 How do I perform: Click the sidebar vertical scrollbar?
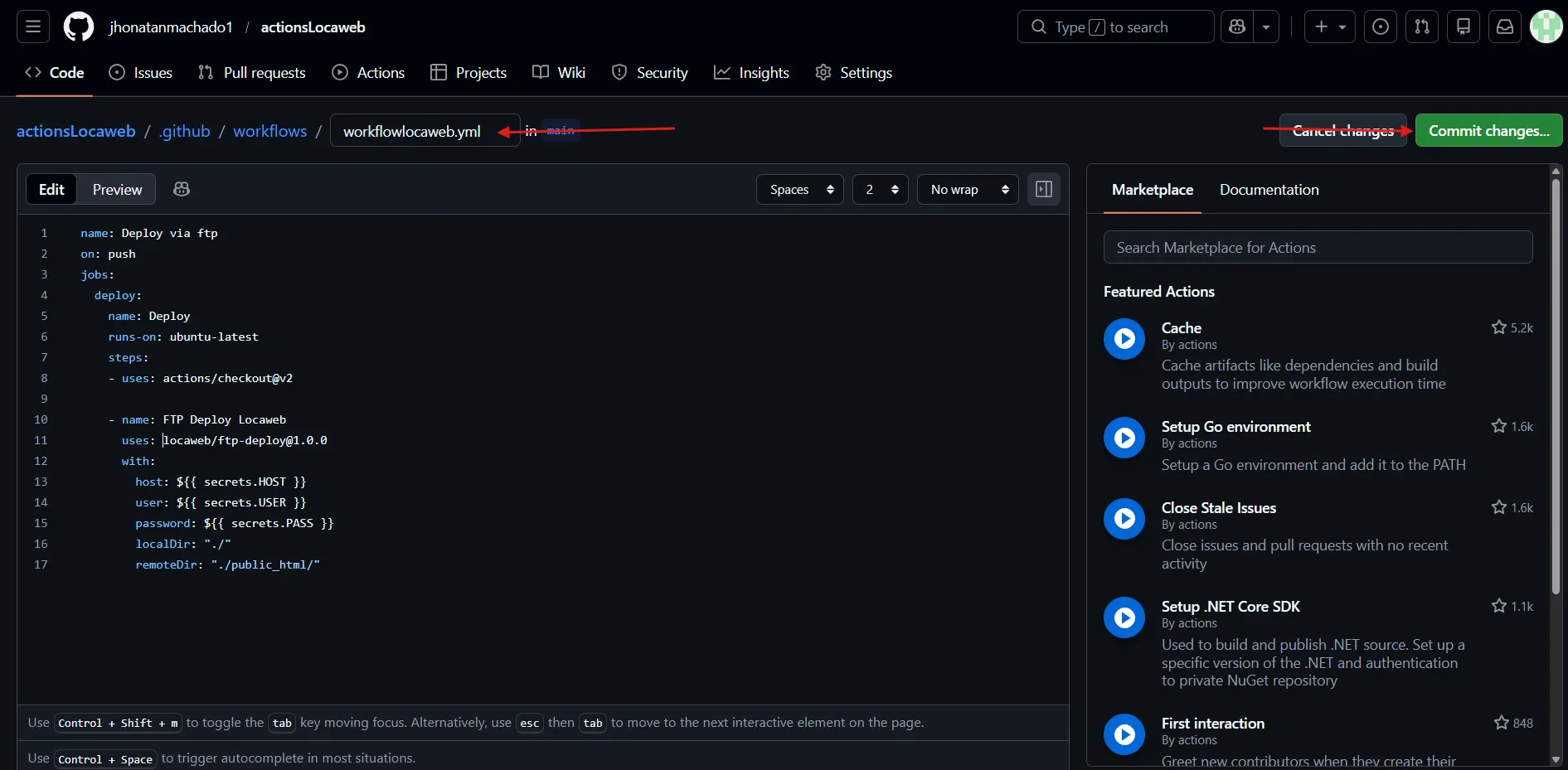pyautogui.click(x=1556, y=381)
